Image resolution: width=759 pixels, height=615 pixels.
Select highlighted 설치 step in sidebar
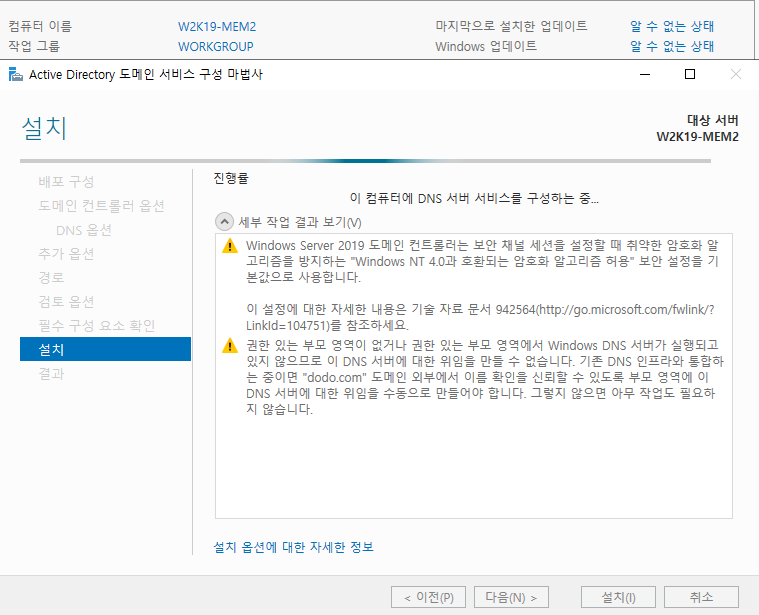(x=106, y=349)
